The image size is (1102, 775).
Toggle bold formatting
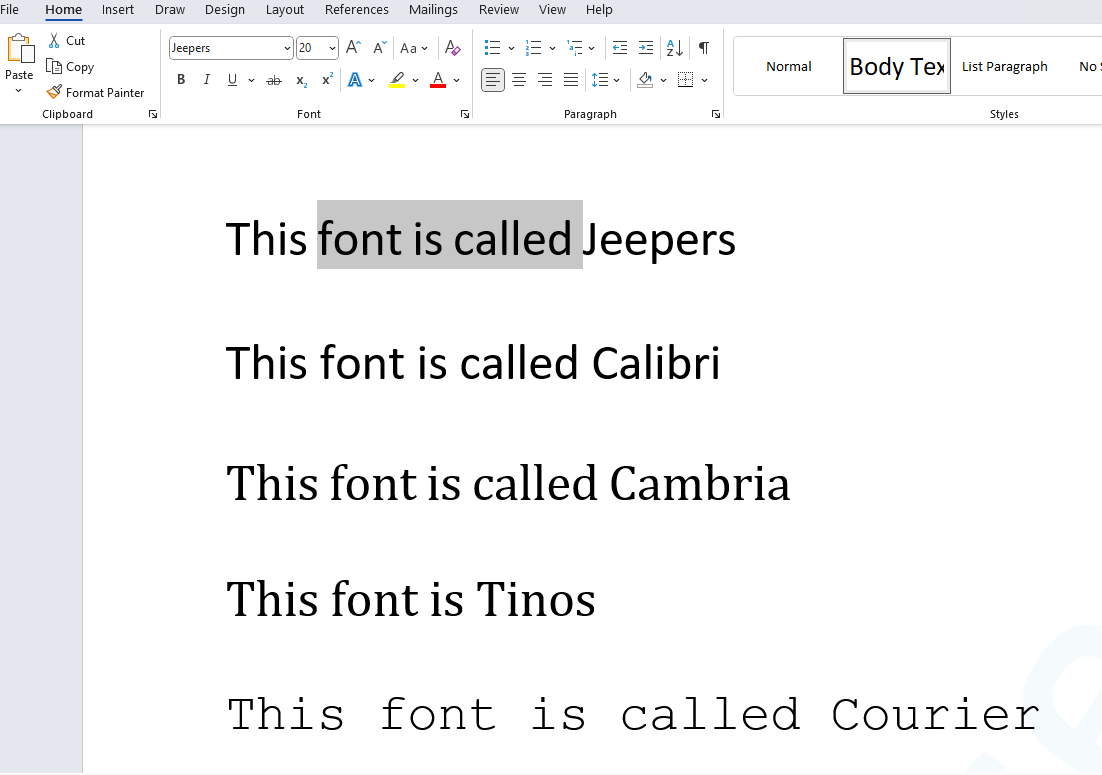pyautogui.click(x=181, y=80)
